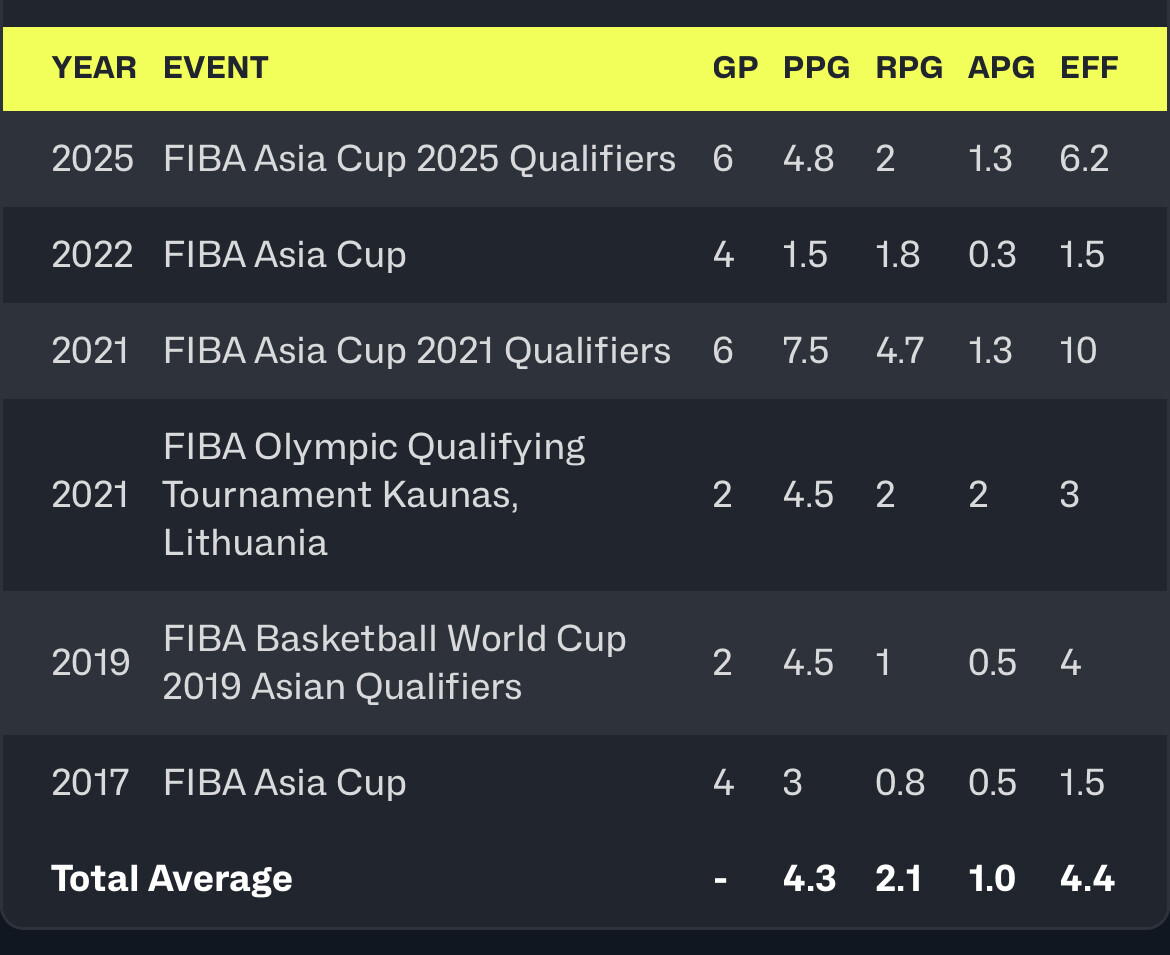Open FIBA Asia Cup 2025 Qualifiers event
The width and height of the screenshot is (1170, 955).
tap(419, 159)
